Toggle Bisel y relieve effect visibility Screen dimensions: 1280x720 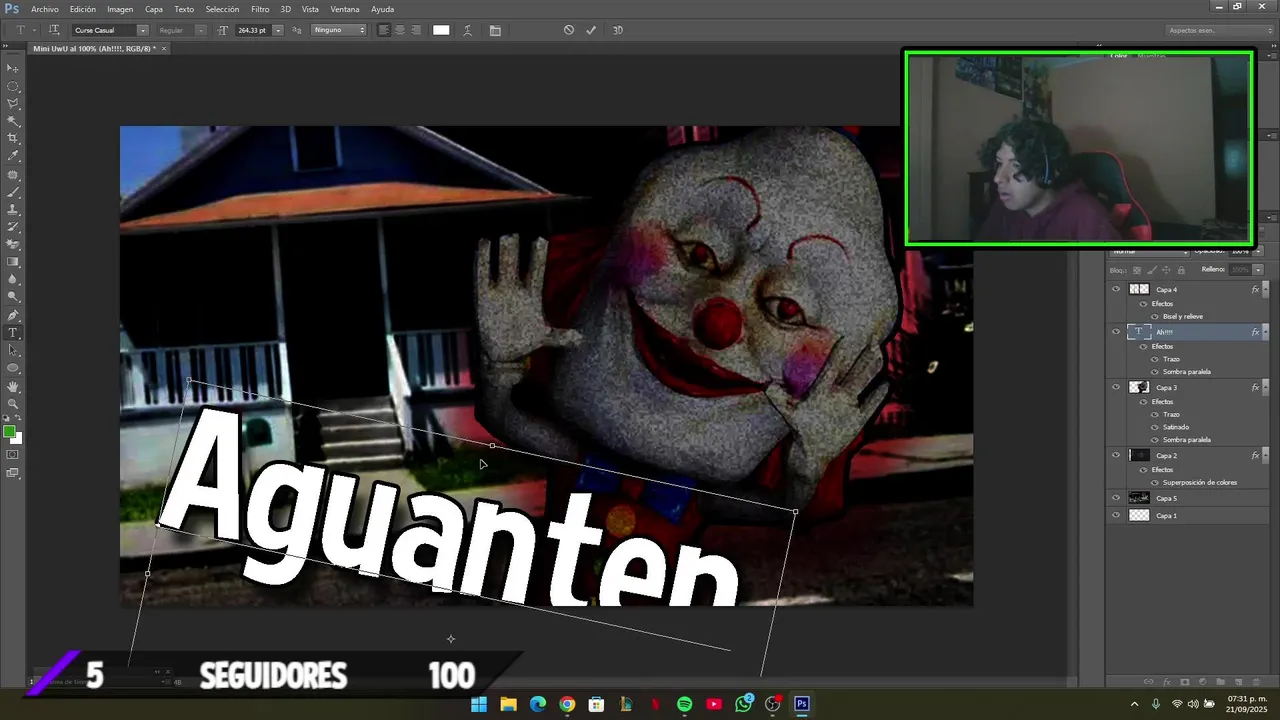coord(1155,316)
